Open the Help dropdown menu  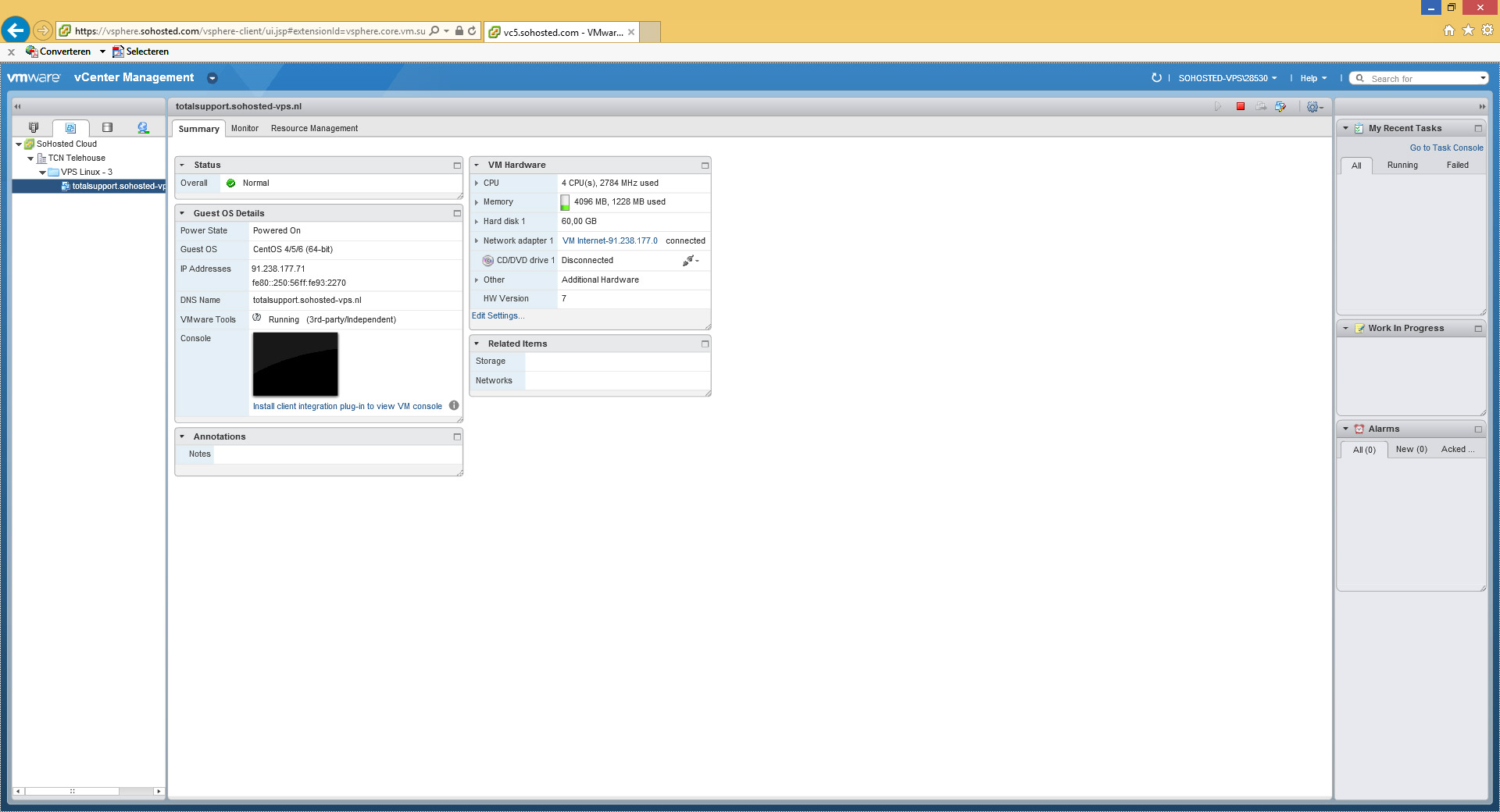pos(1313,78)
